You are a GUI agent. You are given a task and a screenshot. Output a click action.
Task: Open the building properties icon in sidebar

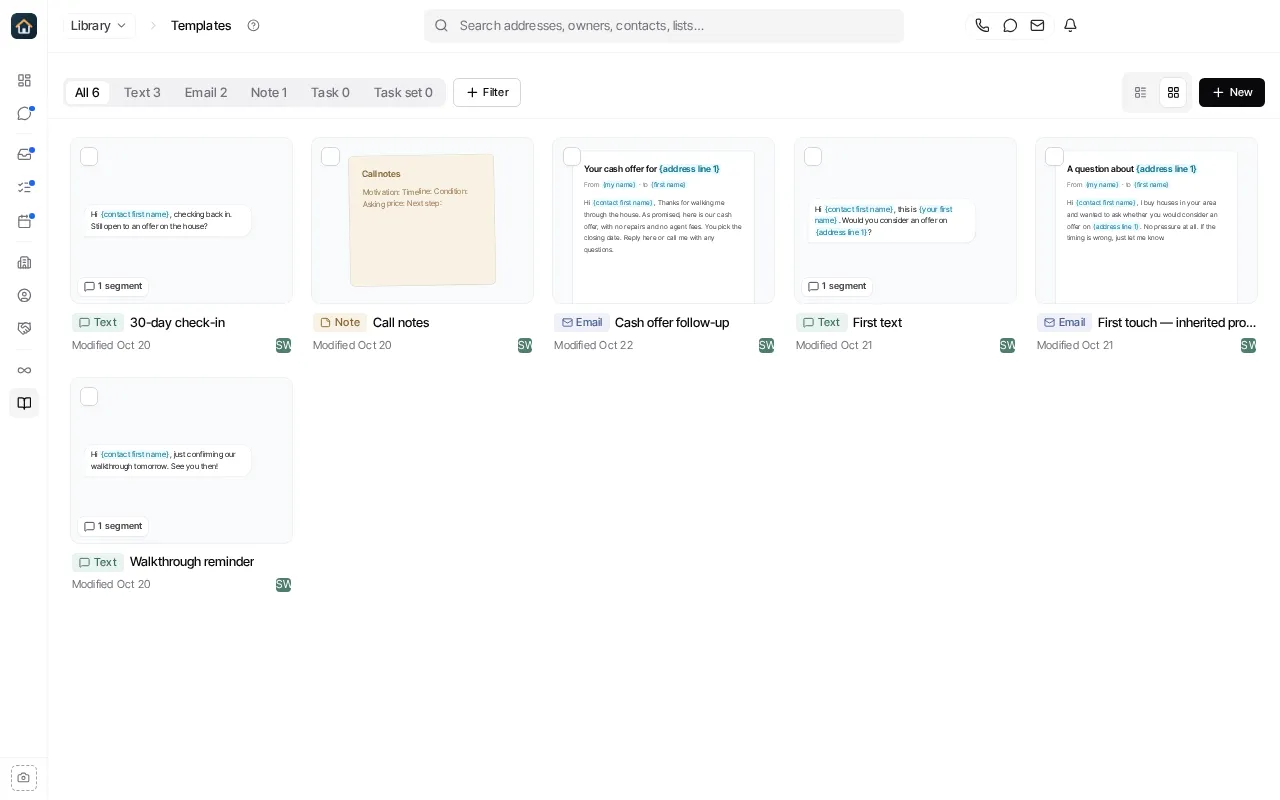click(x=24, y=262)
